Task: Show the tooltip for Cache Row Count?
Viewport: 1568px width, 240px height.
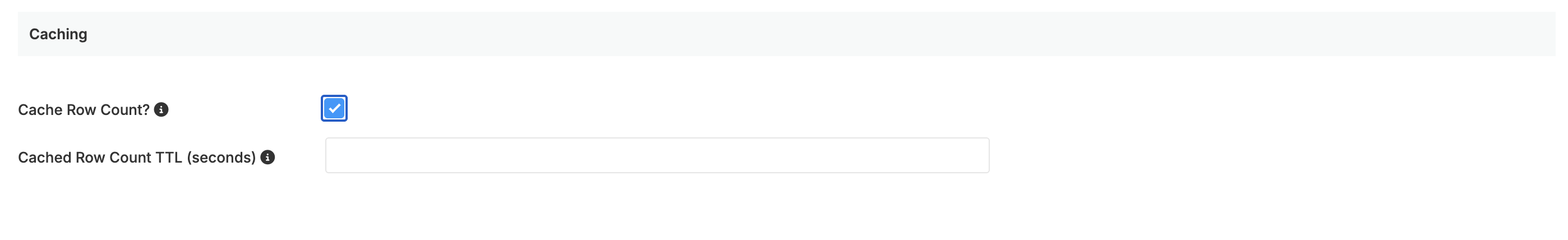Action: 162,110
